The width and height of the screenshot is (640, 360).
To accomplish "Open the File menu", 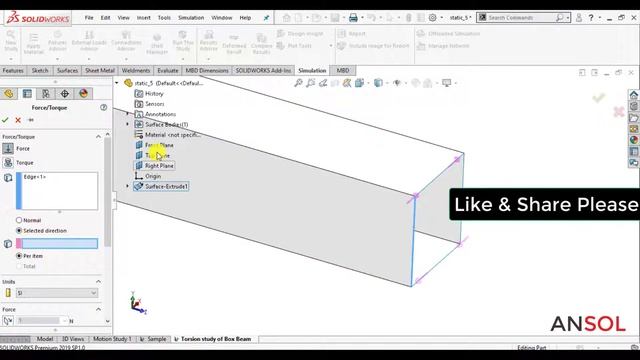I will tap(89, 18).
